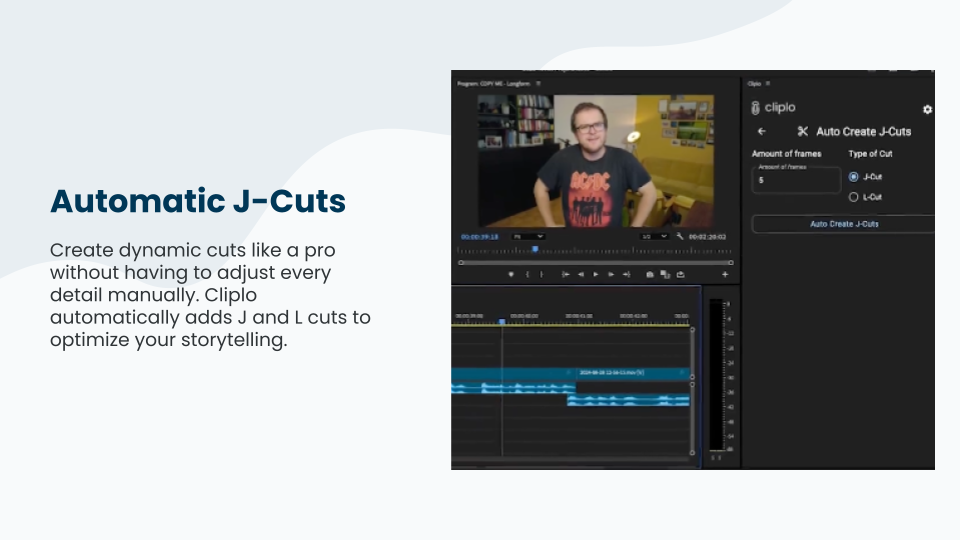Viewport: 960px width, 540px height.
Task: Click right handle of monitor zoom bar
Action: pos(730,263)
